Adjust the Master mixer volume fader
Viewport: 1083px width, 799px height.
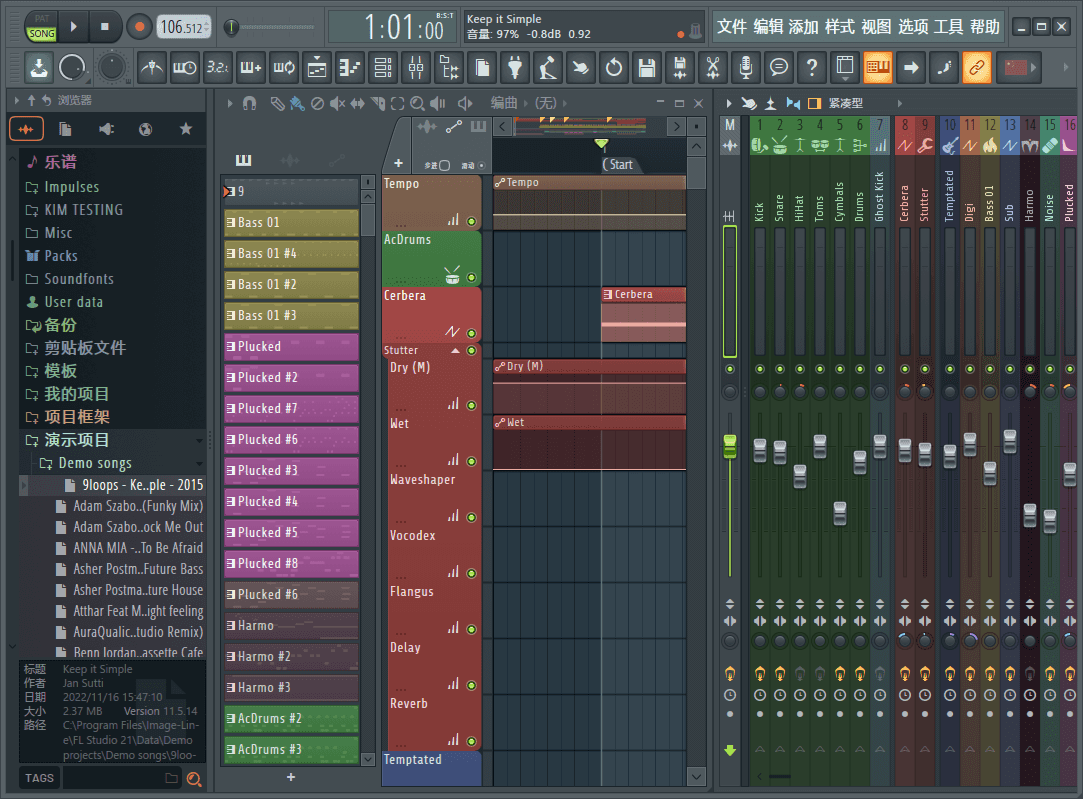[x=730, y=447]
